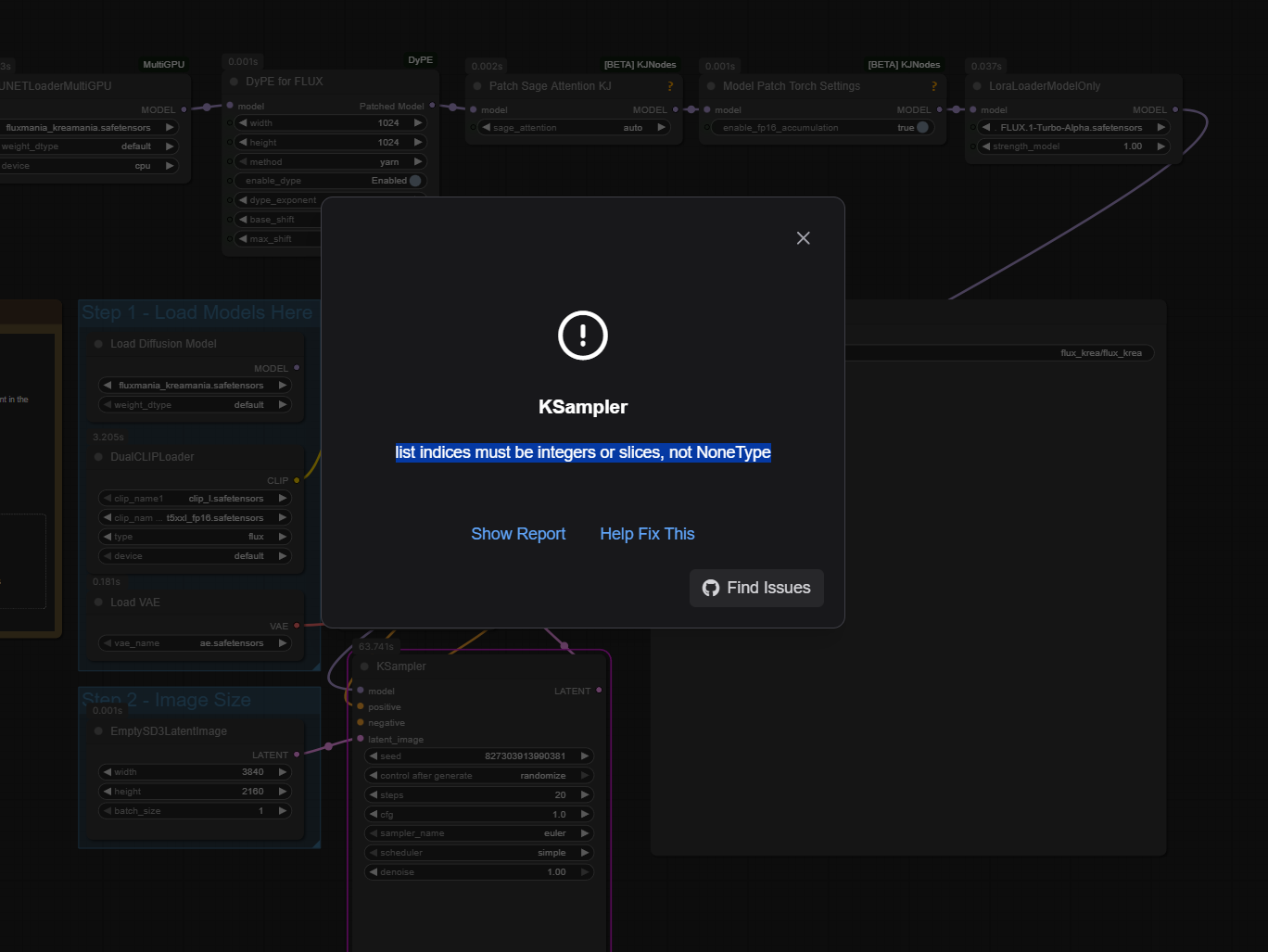Open control after generate dropdown
Image resolution: width=1268 pixels, height=952 pixels.
(x=479, y=776)
